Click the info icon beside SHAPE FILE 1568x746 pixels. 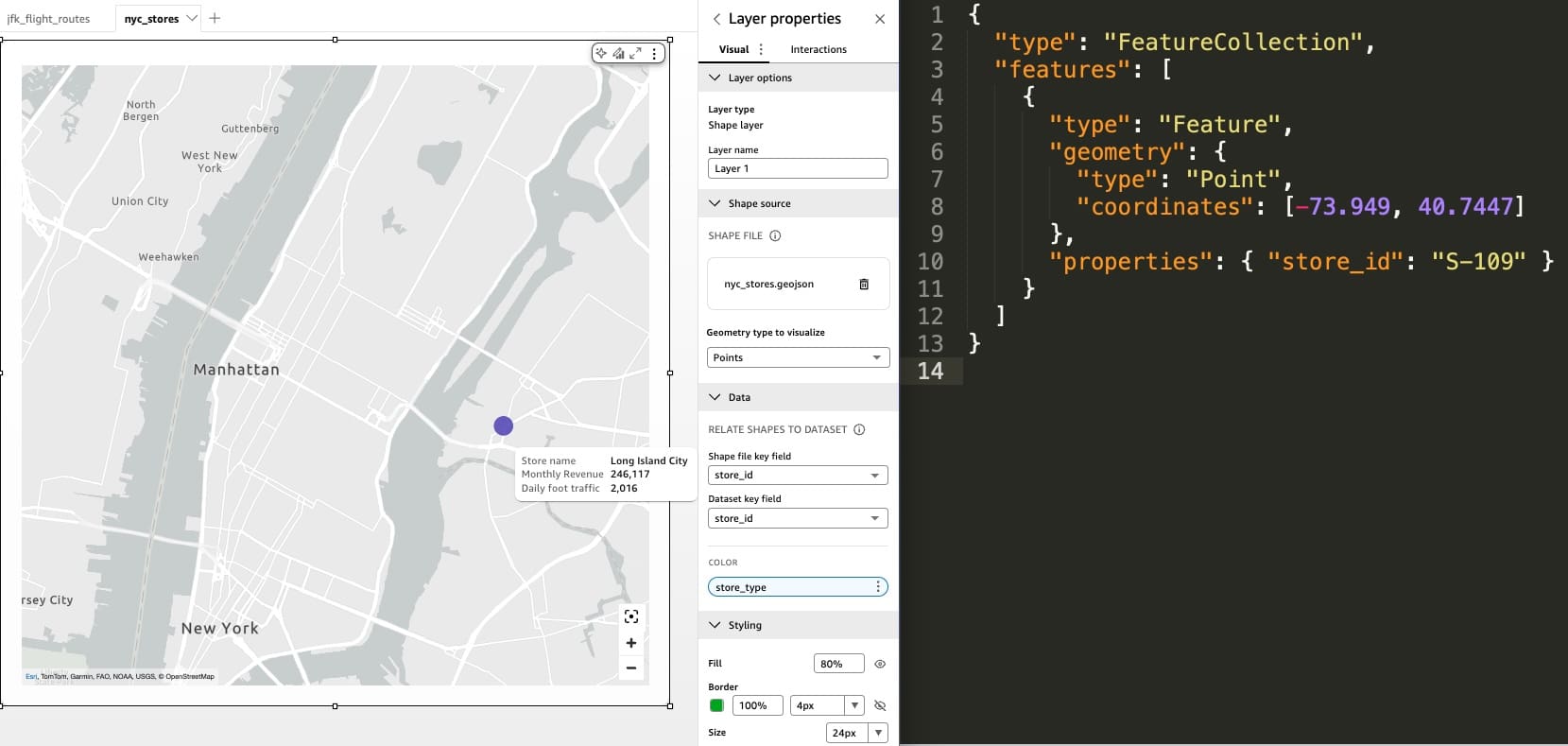point(775,235)
